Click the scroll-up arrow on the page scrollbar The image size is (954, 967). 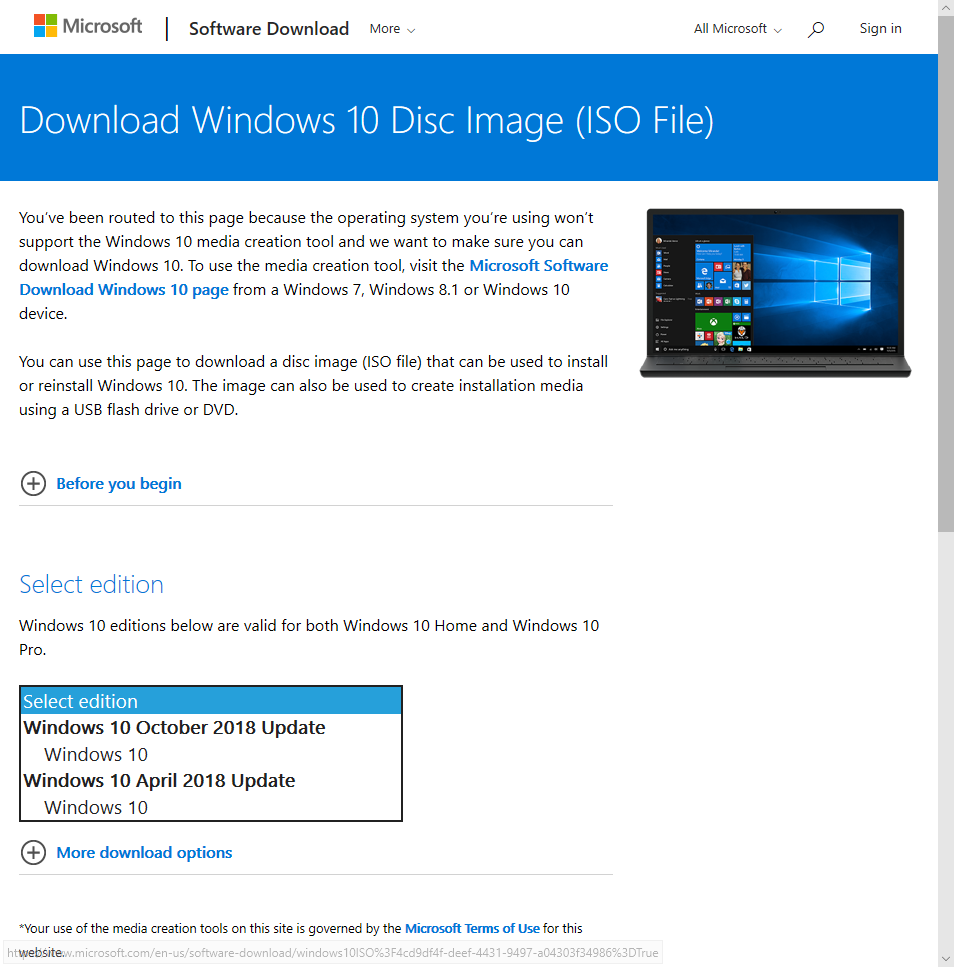(945, 8)
